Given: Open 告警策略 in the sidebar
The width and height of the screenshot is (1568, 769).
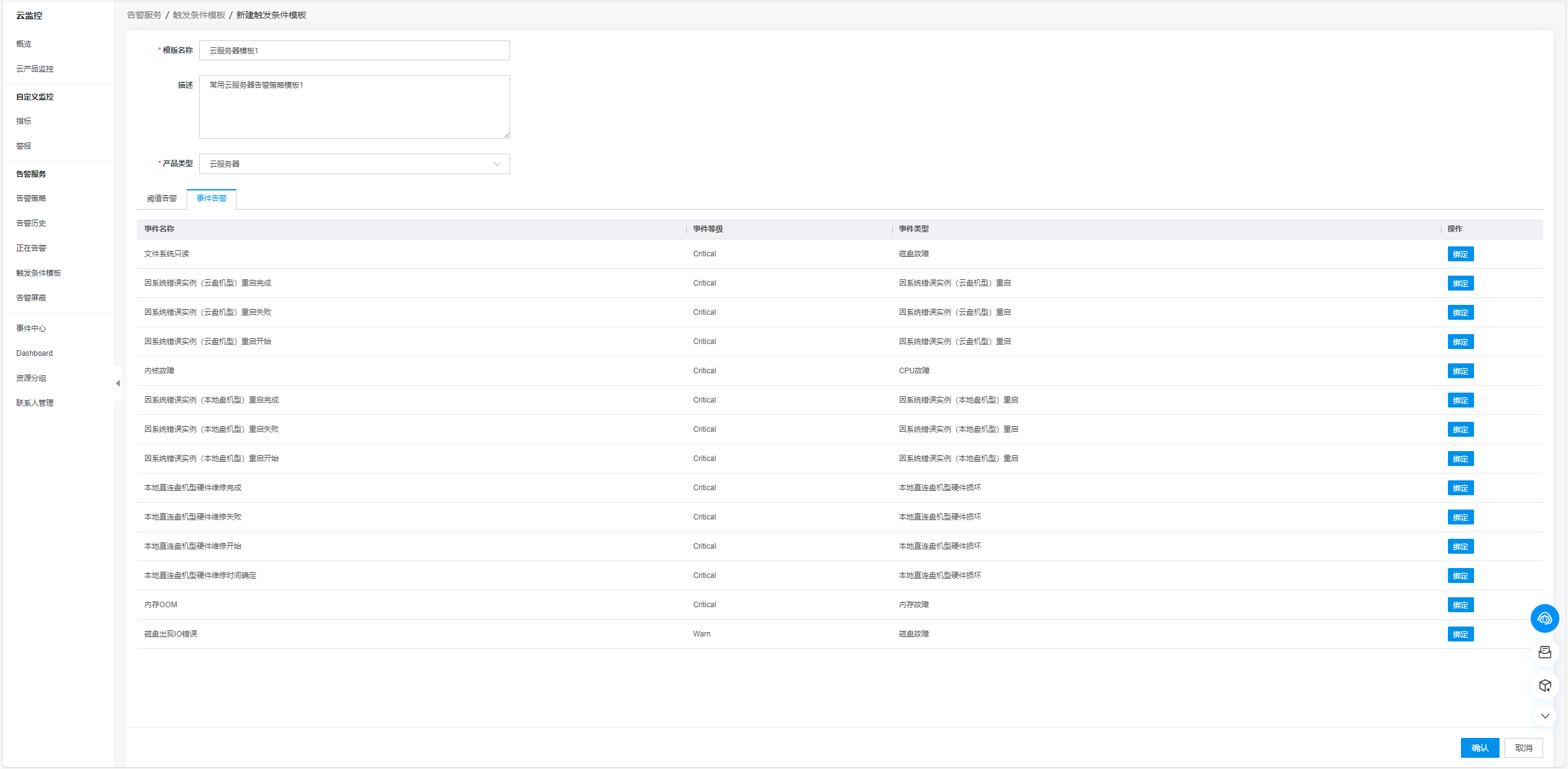Looking at the screenshot, I should [x=31, y=198].
